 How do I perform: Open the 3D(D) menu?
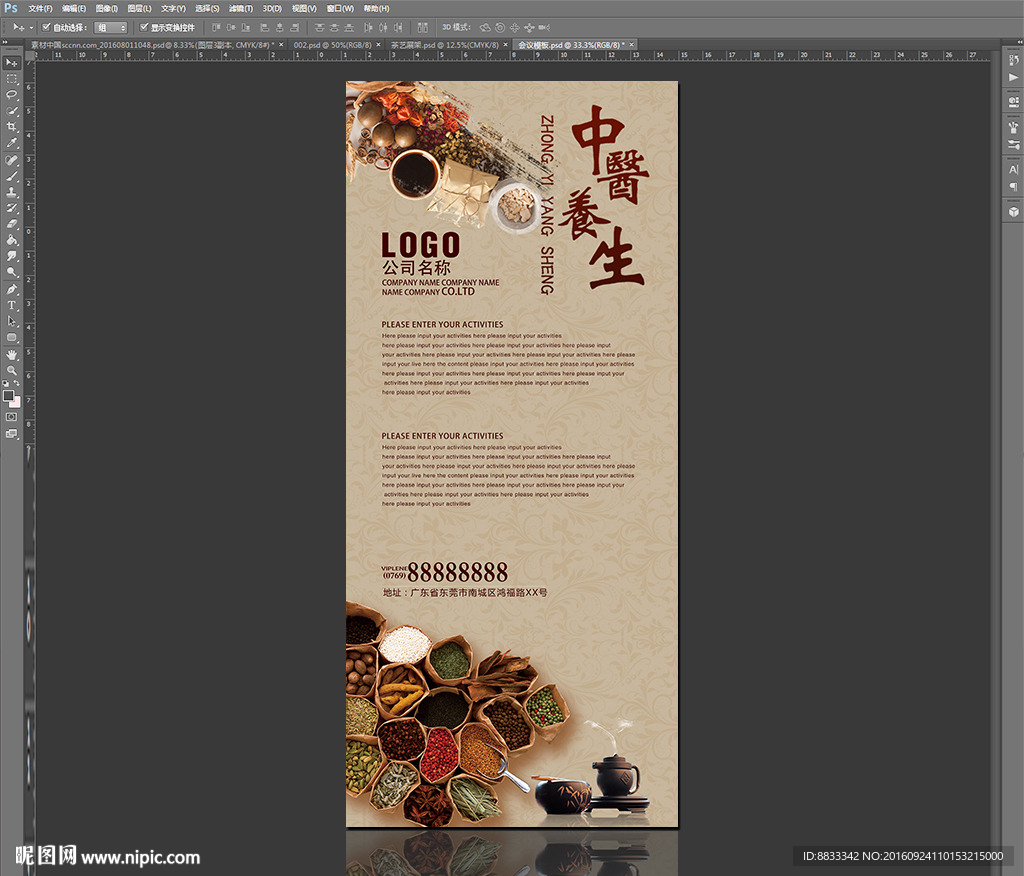[x=272, y=8]
